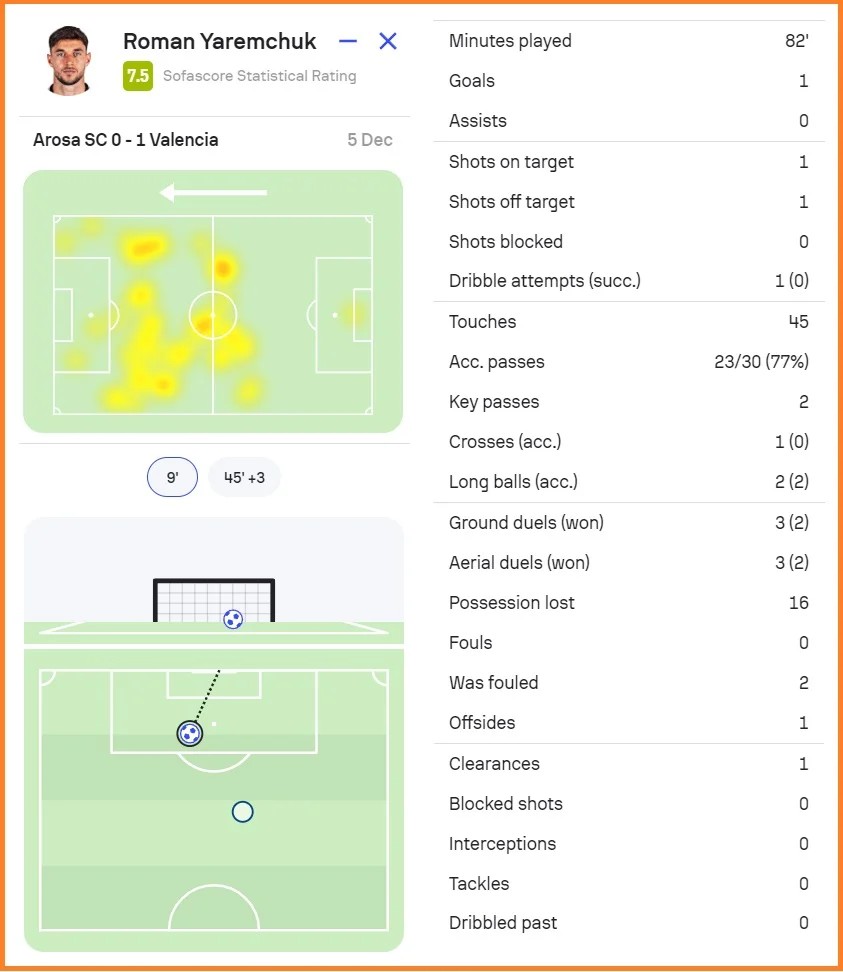Click the Acc. passes 23/30 (77%) value
This screenshot has width=843, height=972.
pyautogui.click(x=761, y=362)
